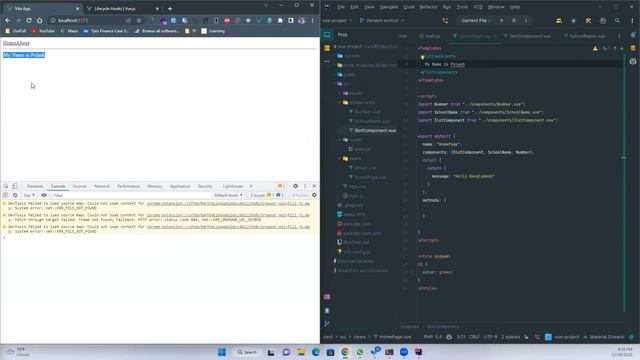Open the Current File run configuration dropdown

coord(476,20)
